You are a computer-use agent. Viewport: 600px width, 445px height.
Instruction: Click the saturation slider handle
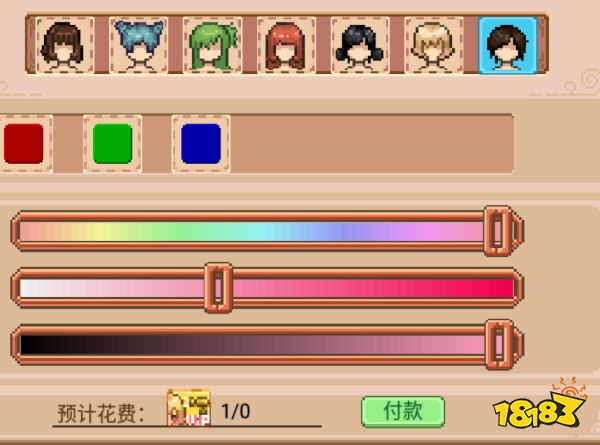(218, 288)
